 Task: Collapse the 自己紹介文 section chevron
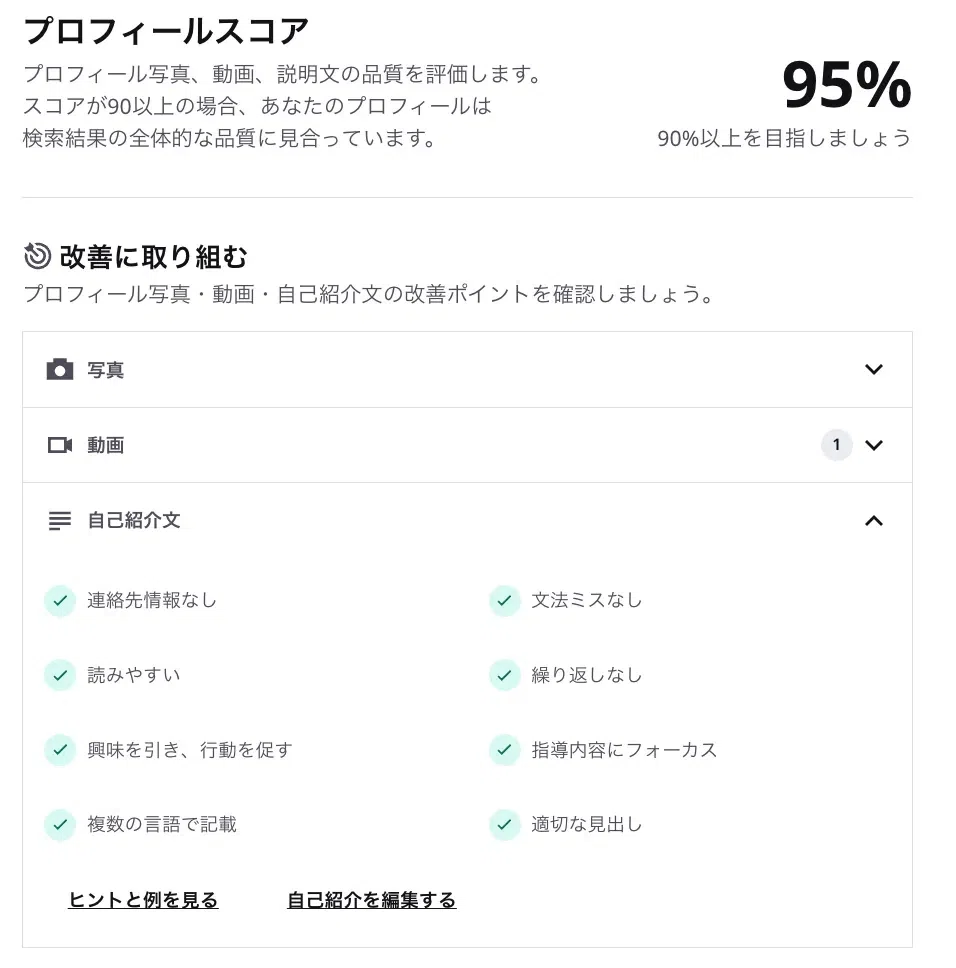click(x=873, y=520)
